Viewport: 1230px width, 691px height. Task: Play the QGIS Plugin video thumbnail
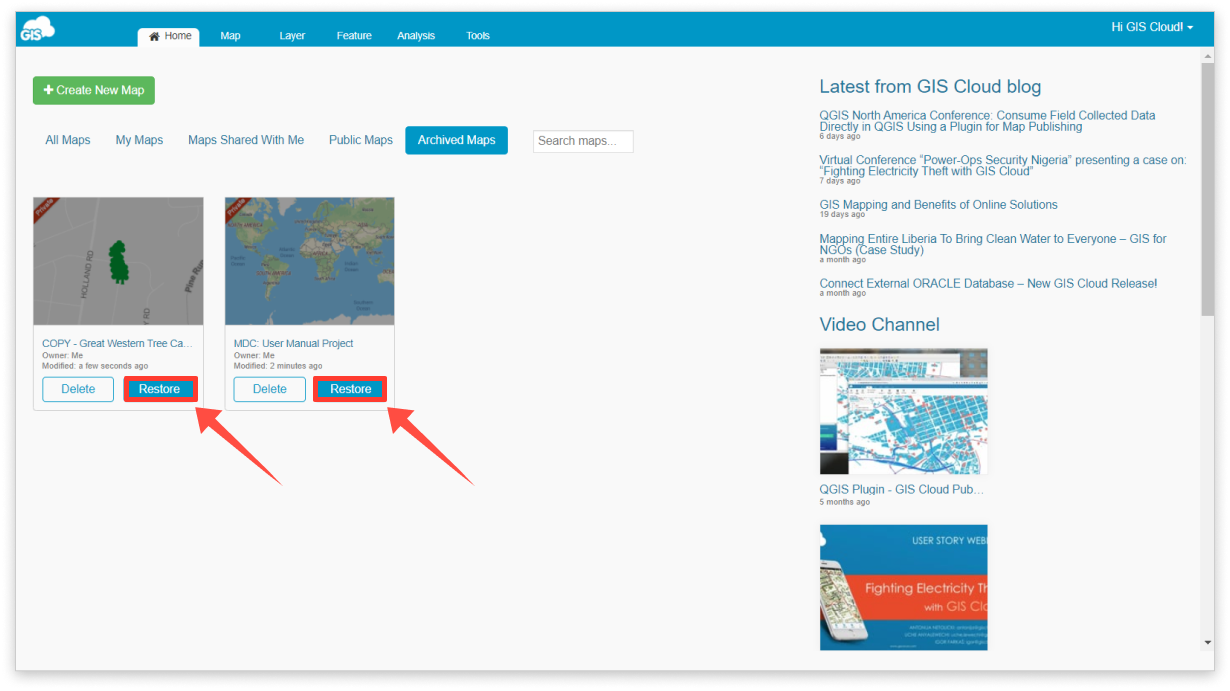pos(904,412)
